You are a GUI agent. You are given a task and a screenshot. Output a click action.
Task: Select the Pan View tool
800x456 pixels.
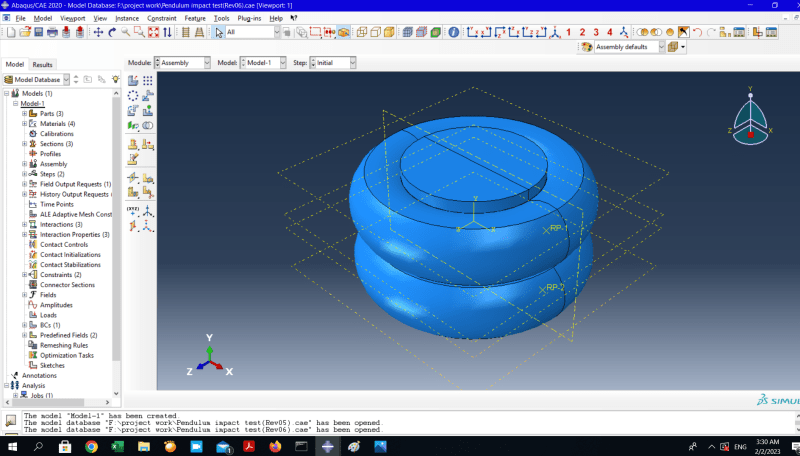point(98,32)
